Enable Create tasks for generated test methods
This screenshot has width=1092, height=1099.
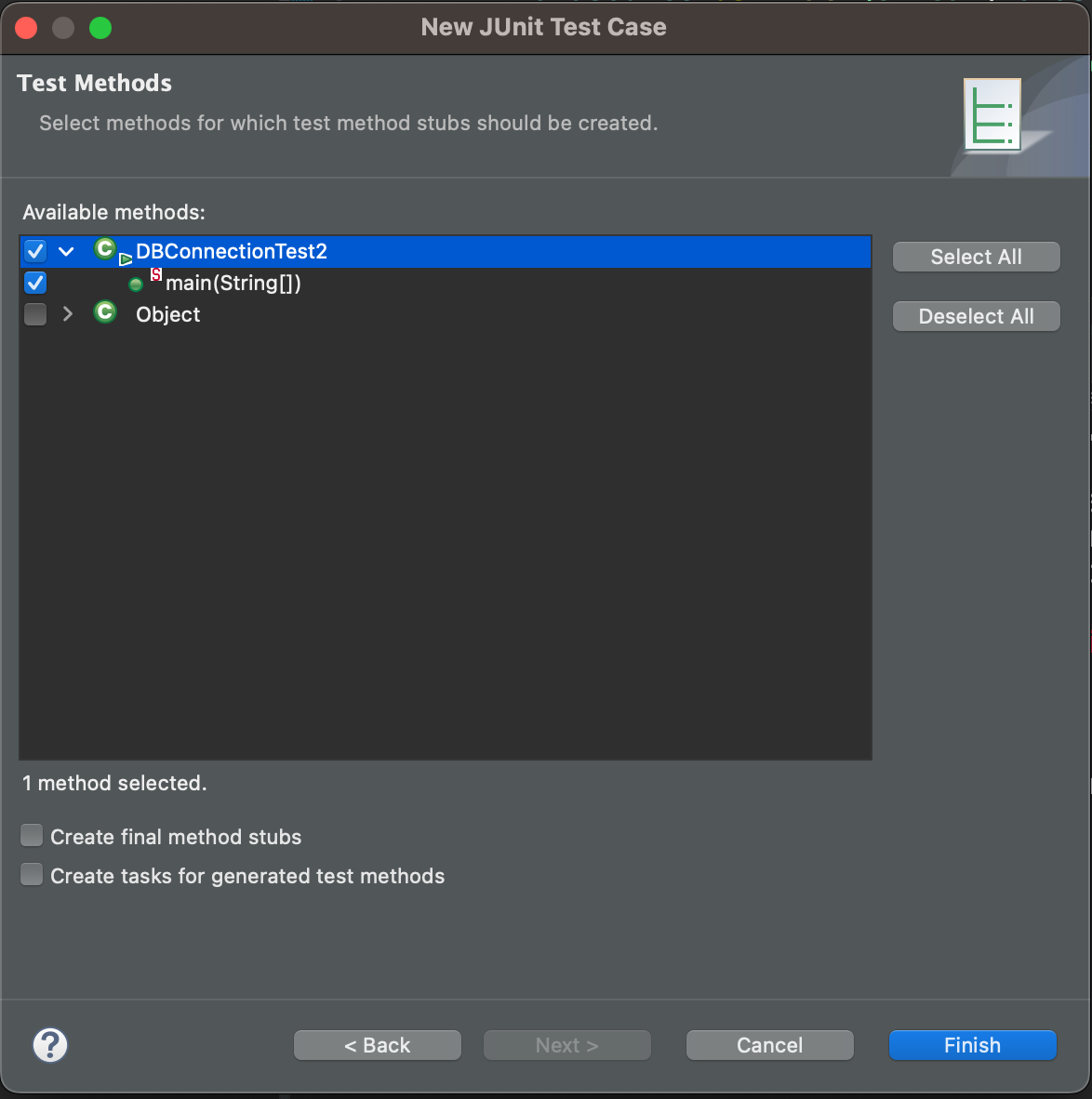point(32,875)
